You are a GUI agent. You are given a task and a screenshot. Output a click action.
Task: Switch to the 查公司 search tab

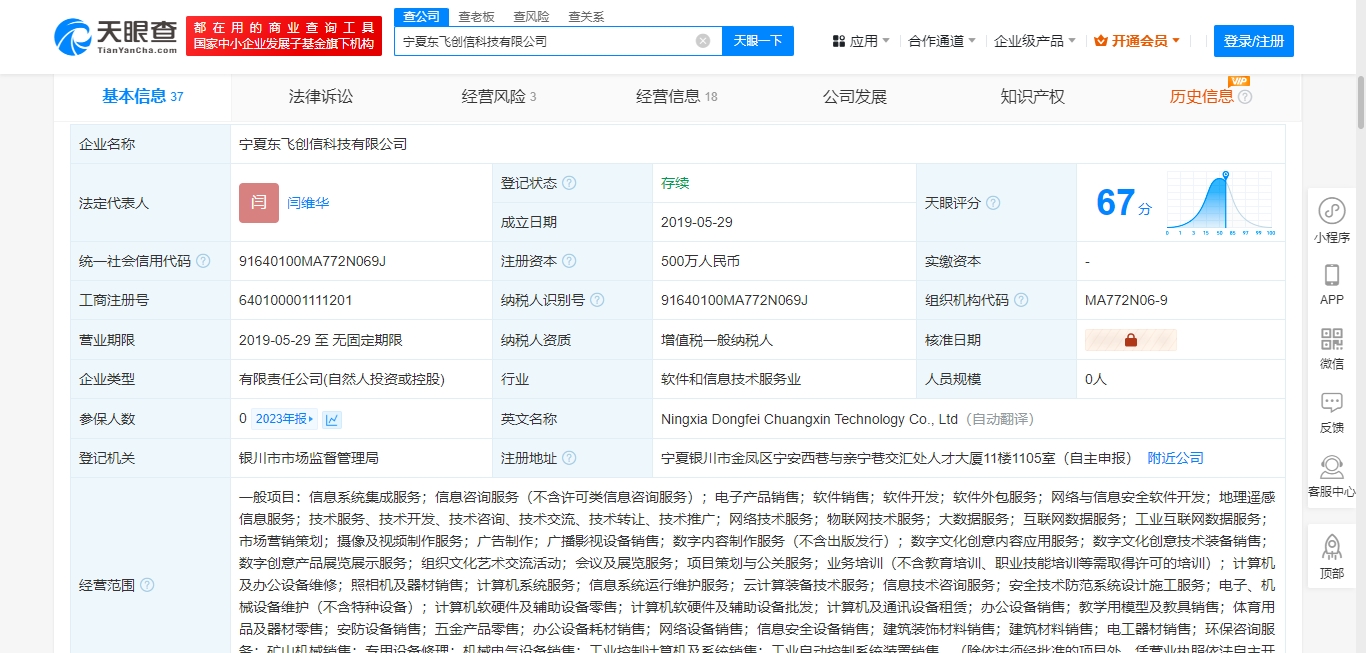point(421,16)
